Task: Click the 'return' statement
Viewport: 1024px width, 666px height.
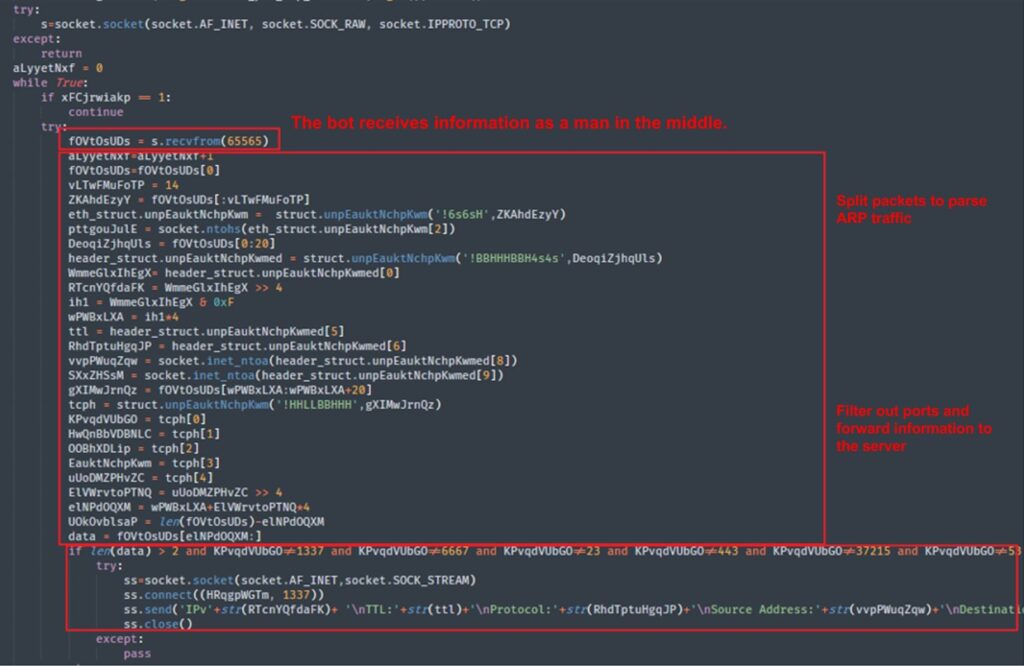Action: [61, 54]
